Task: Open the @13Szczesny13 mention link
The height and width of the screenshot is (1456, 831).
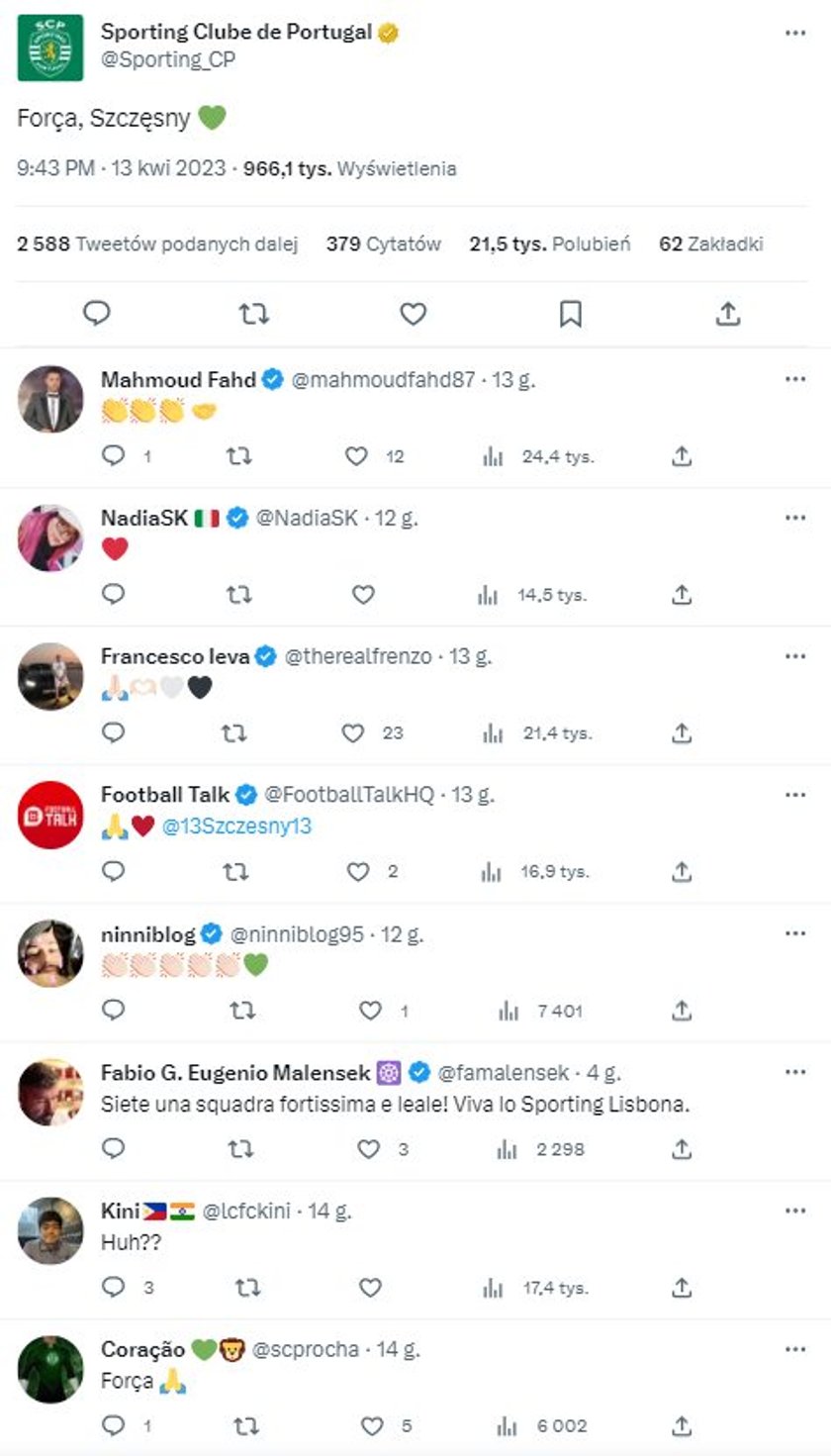Action: pyautogui.click(x=235, y=825)
